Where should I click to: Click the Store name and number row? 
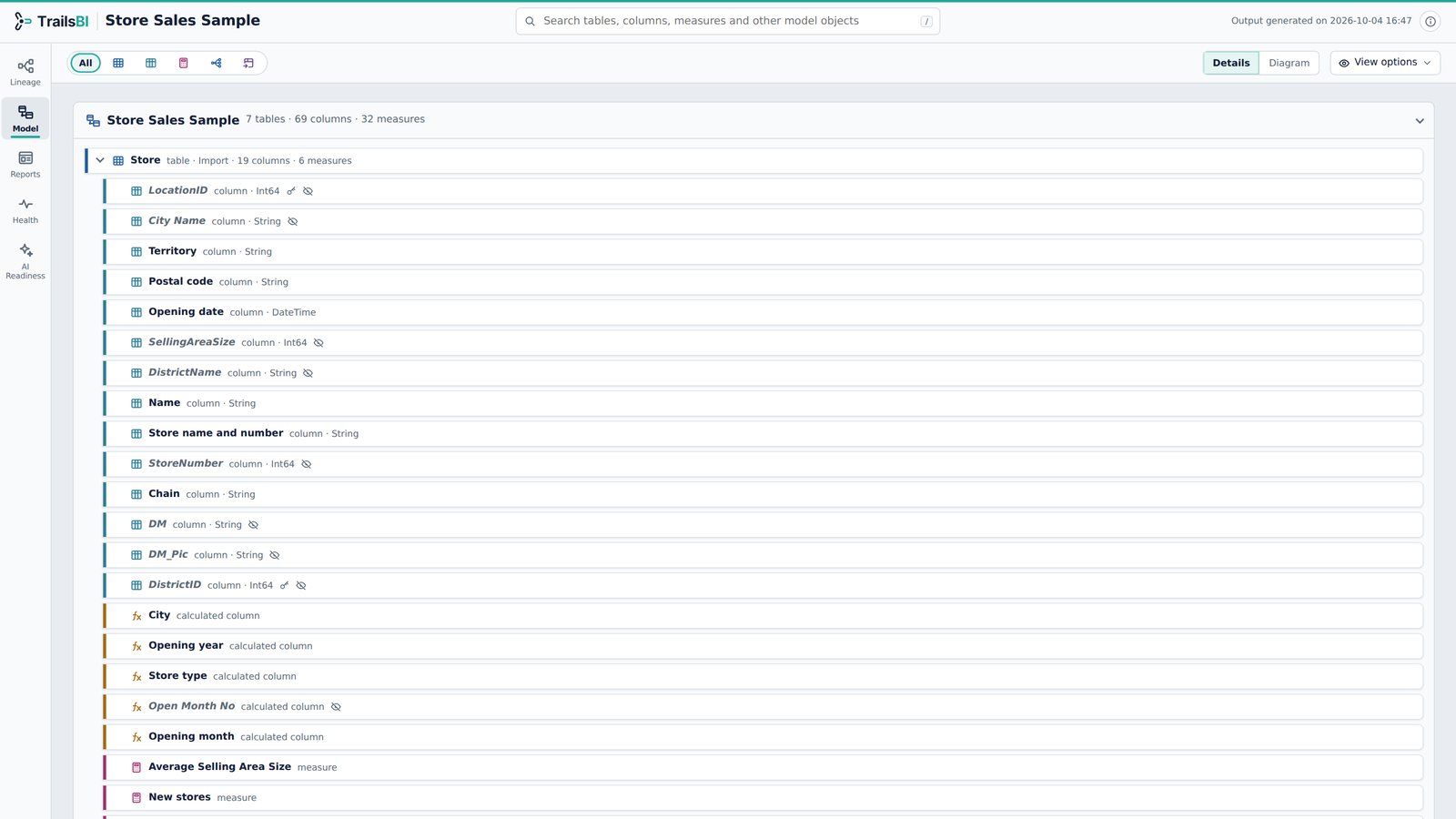(x=763, y=434)
